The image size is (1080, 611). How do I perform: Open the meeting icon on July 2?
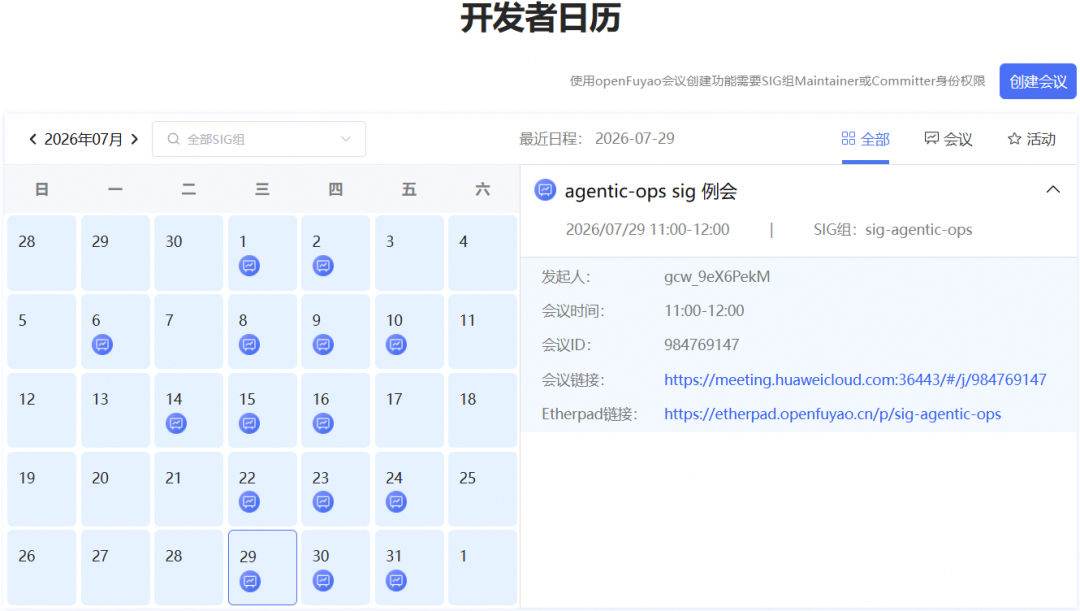323,266
